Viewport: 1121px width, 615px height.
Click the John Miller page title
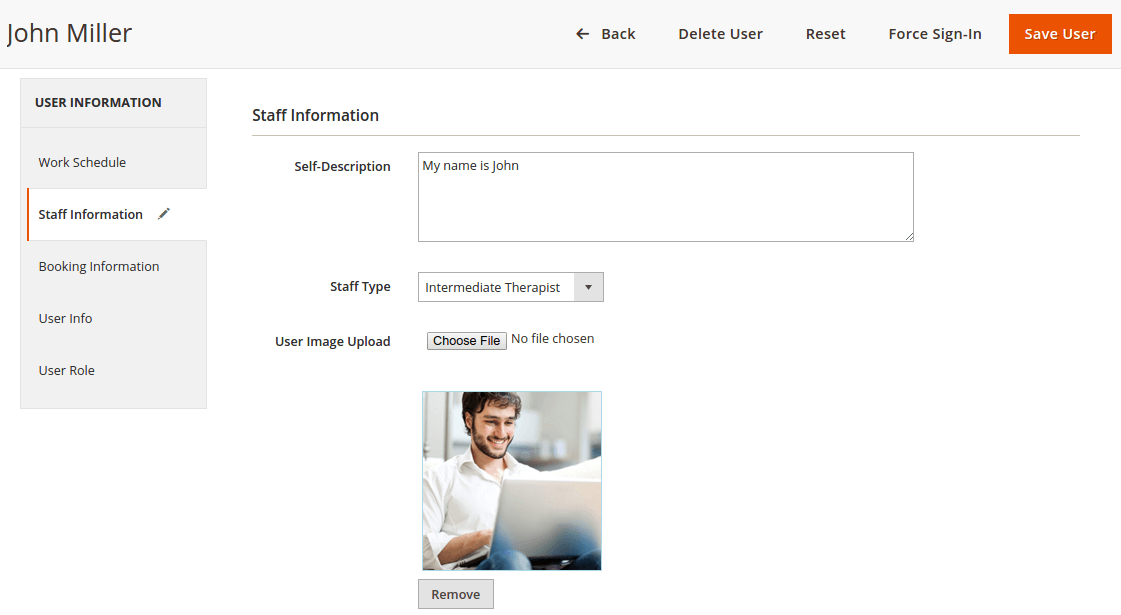[69, 34]
